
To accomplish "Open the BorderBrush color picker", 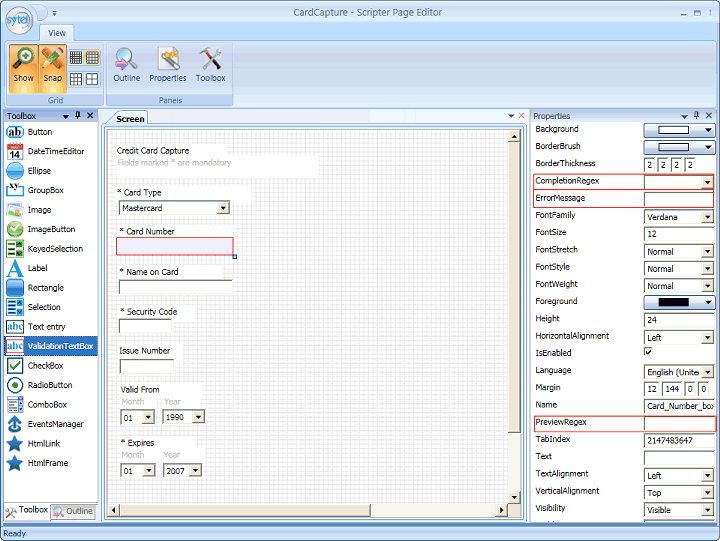I will tap(679, 147).
